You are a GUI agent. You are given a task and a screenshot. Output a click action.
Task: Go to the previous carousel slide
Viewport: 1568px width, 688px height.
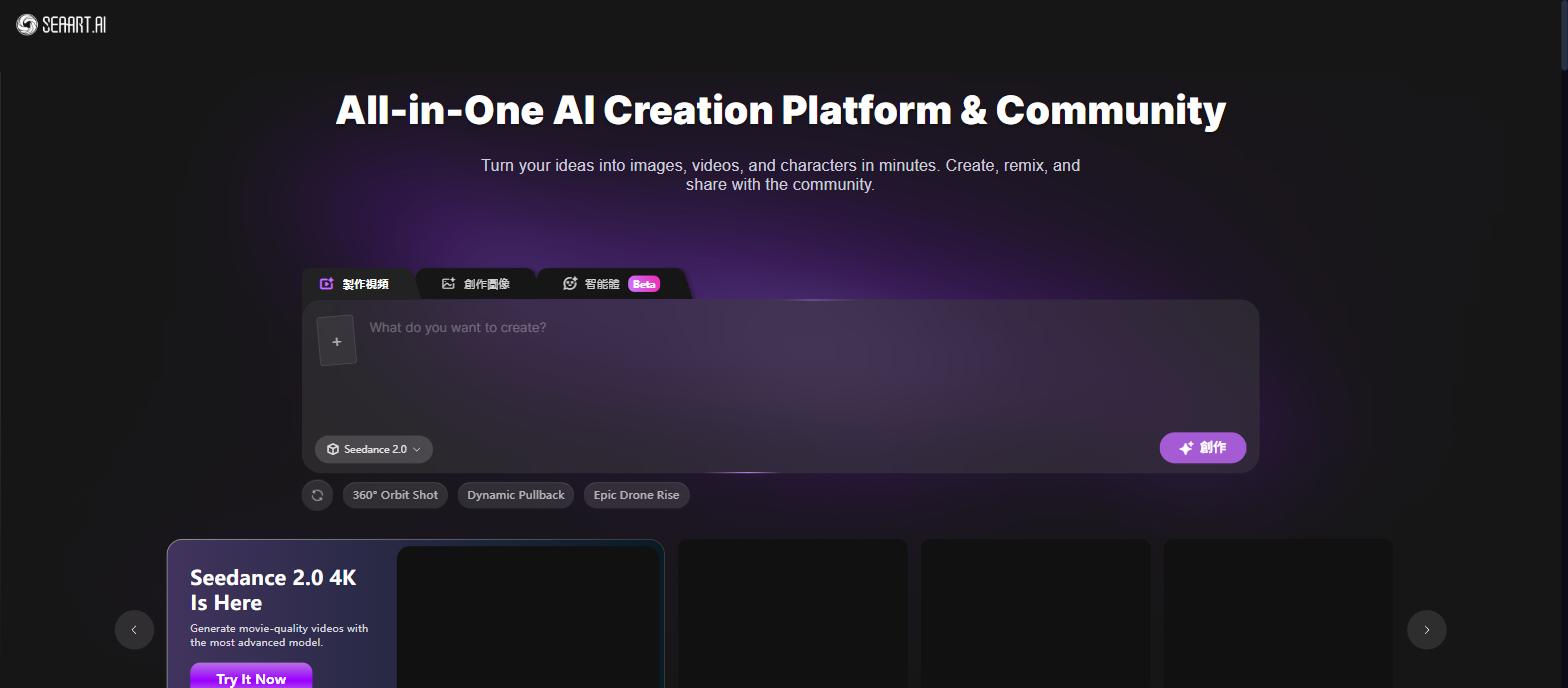[134, 630]
